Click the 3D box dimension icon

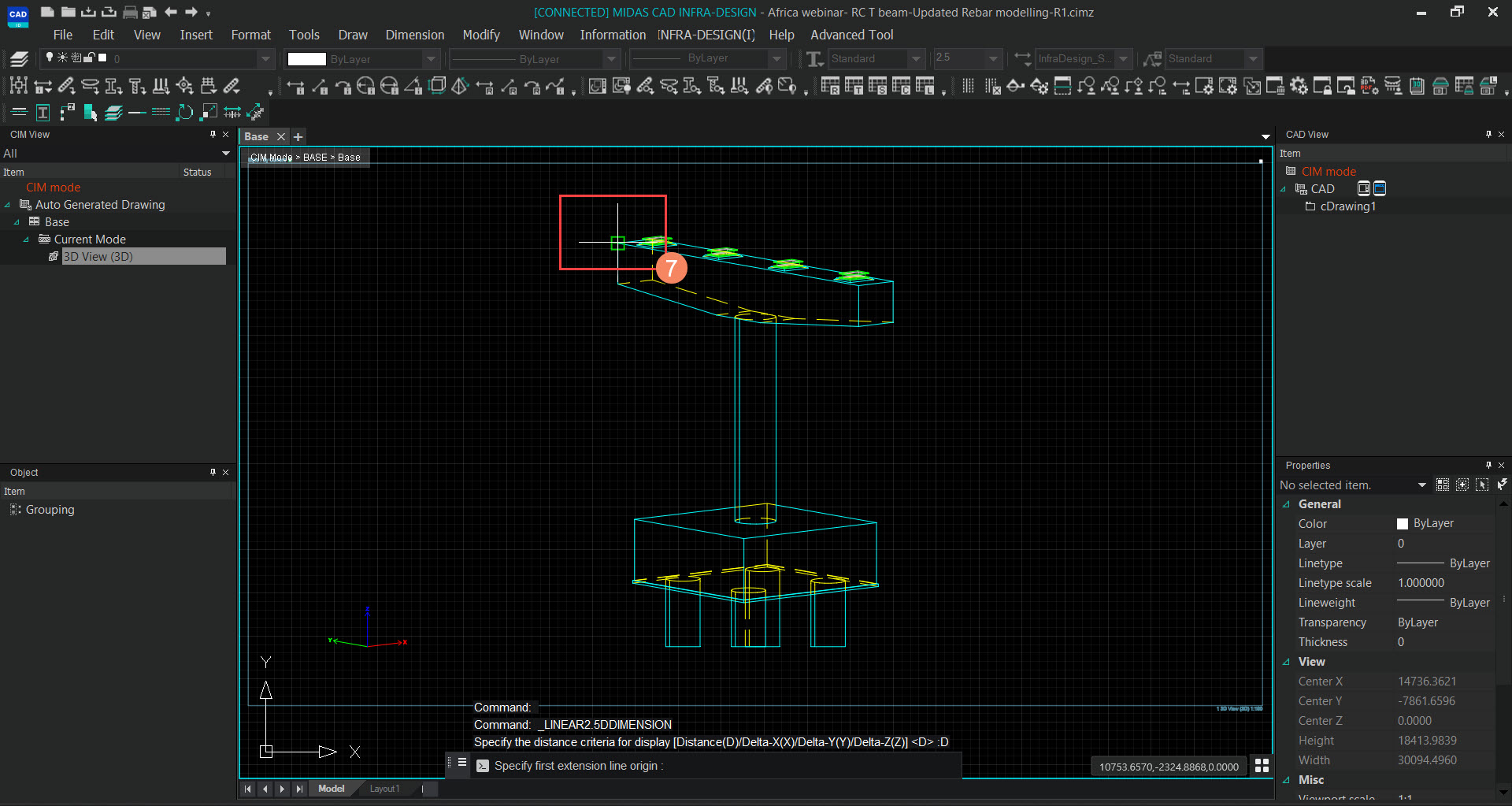coord(438,86)
